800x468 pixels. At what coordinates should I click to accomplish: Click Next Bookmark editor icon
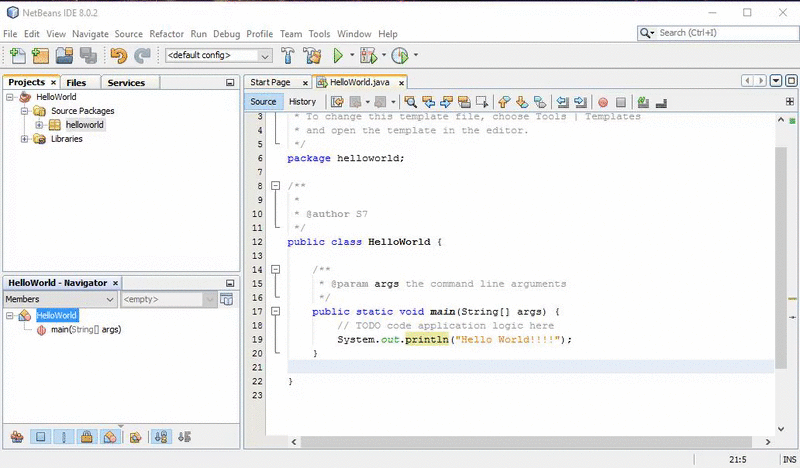coord(522,102)
